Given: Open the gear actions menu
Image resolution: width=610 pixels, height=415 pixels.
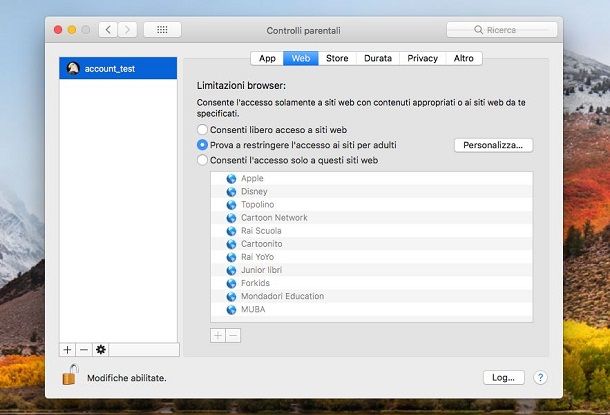Looking at the screenshot, I should [101, 350].
